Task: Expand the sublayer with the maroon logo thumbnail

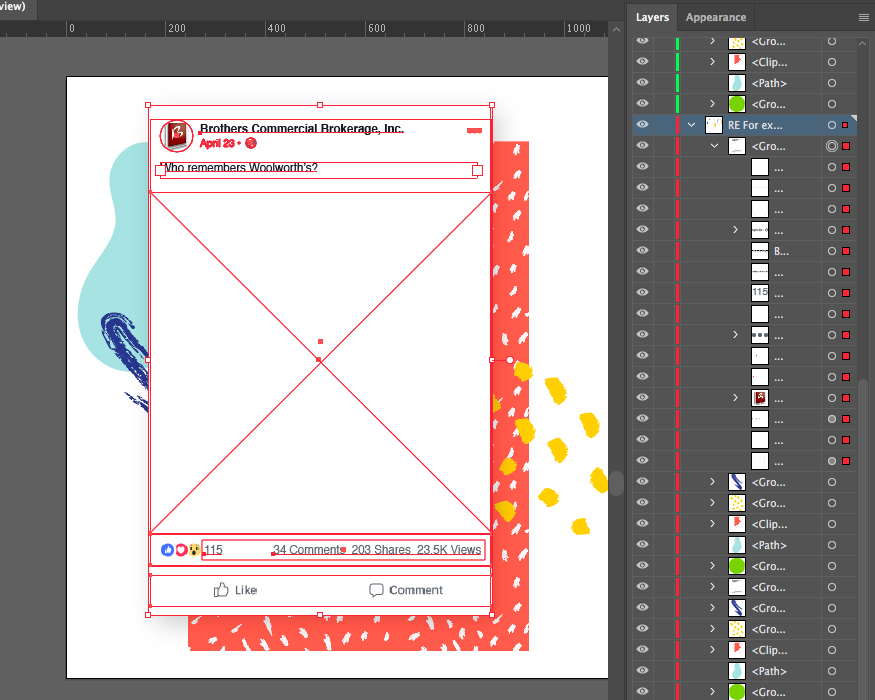Action: tap(735, 397)
